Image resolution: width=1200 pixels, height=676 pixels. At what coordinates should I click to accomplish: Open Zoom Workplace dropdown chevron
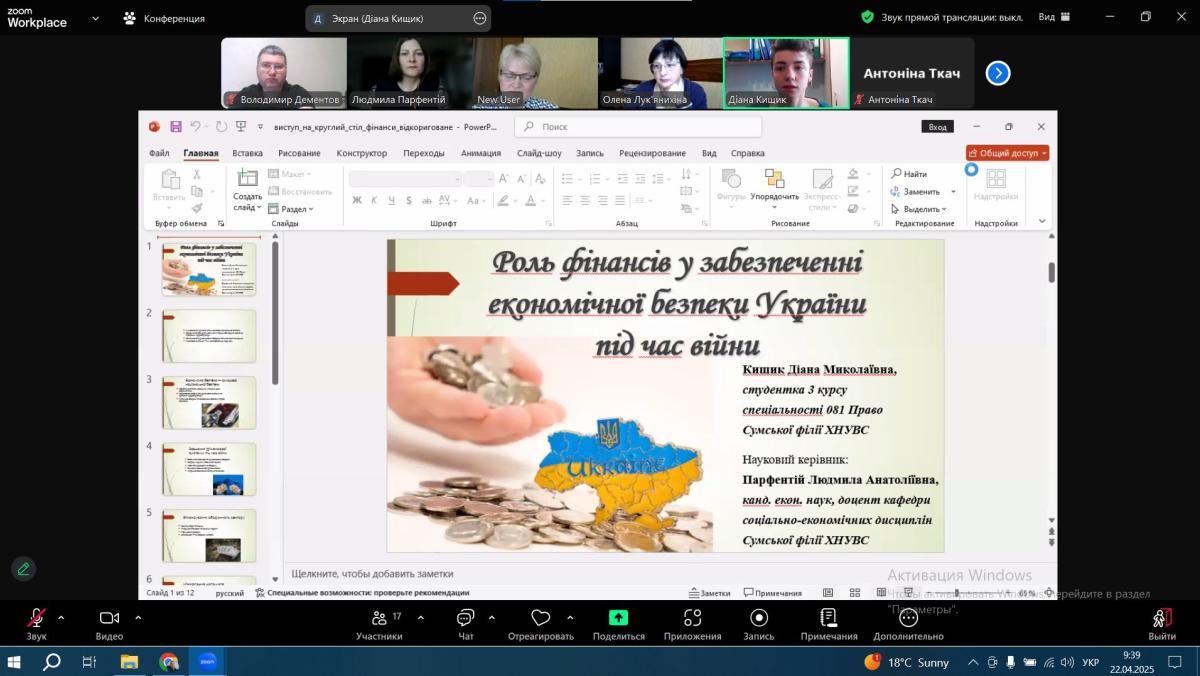pos(96,18)
